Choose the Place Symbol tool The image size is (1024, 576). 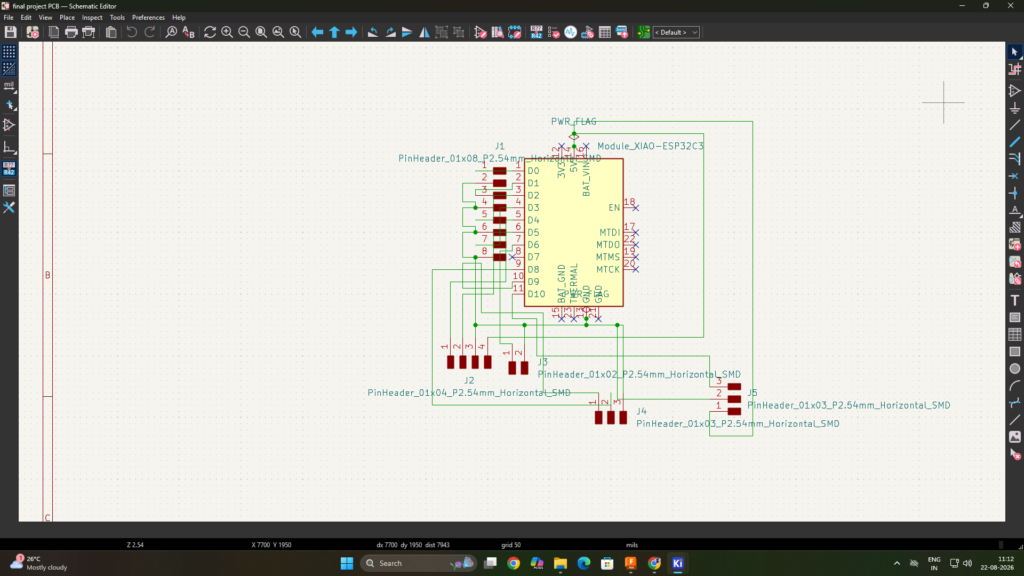click(1014, 91)
